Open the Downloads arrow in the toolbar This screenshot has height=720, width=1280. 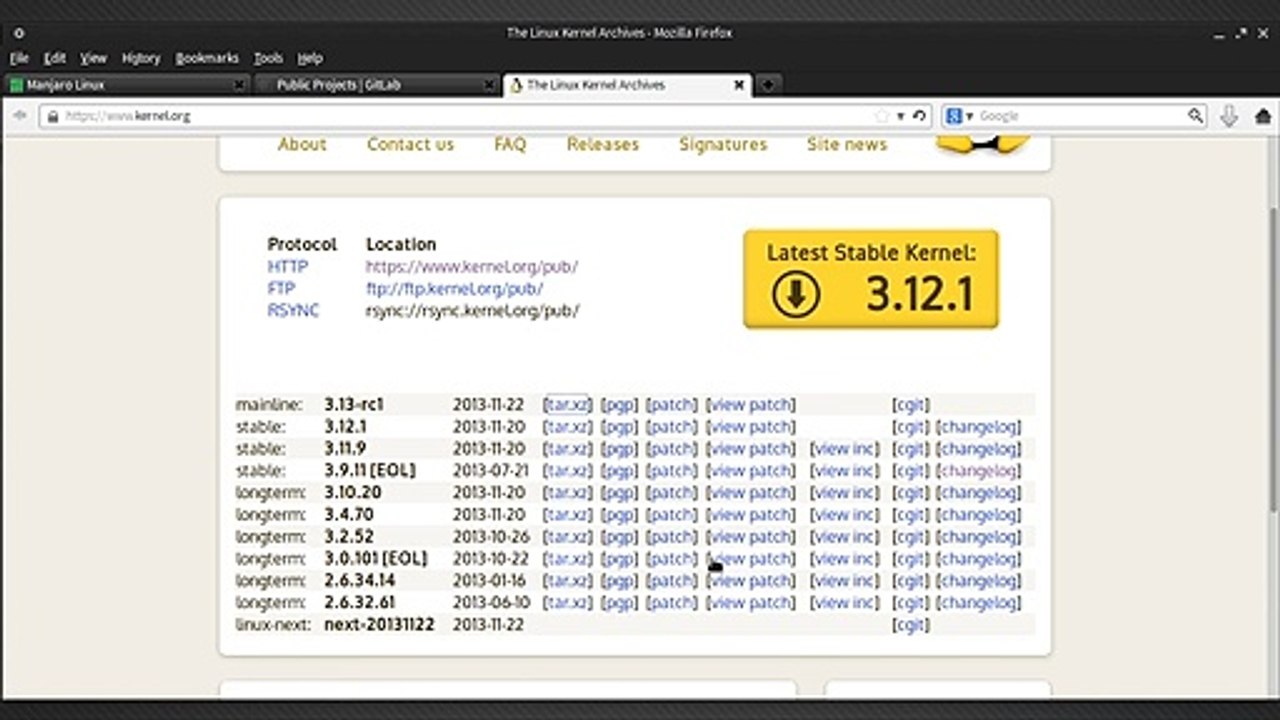tap(1229, 116)
